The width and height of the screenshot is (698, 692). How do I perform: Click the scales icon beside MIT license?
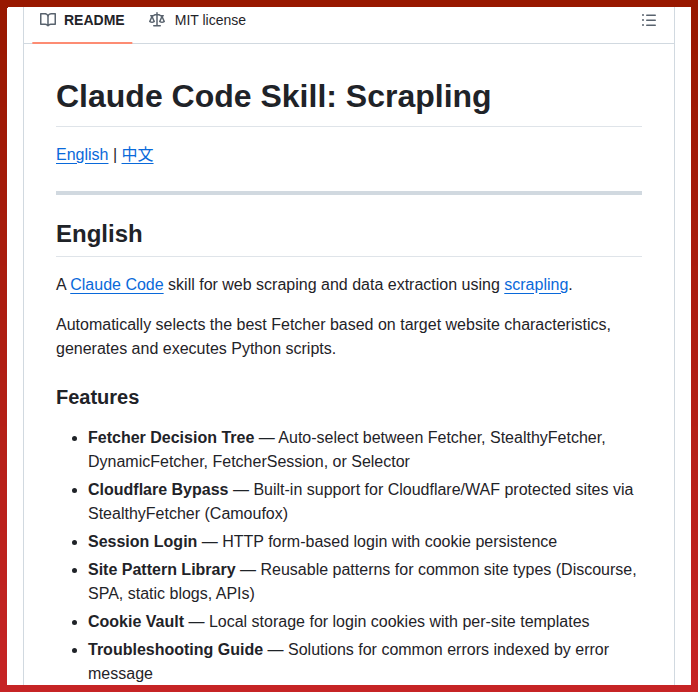pos(157,20)
